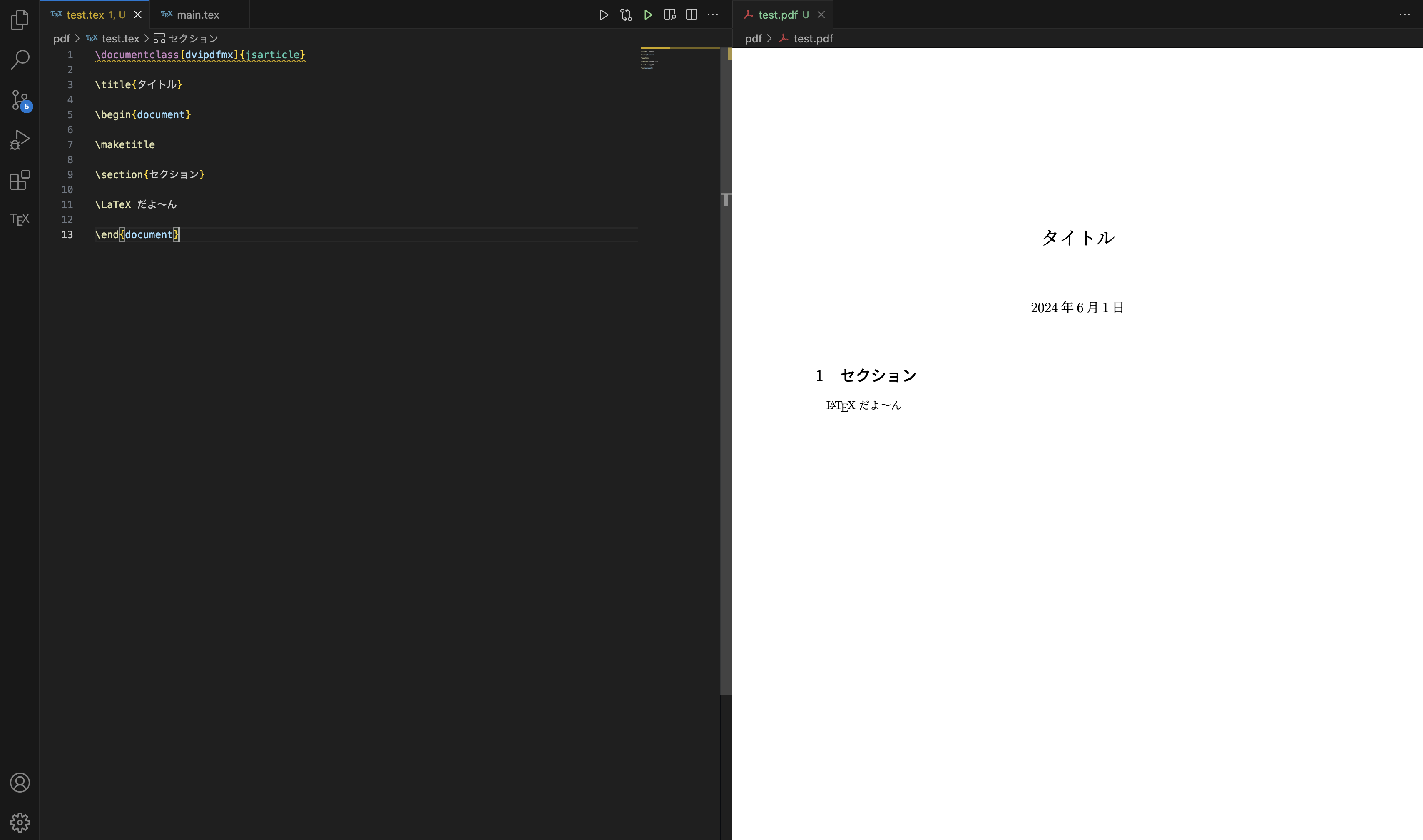Open the Explorer view
The height and width of the screenshot is (840, 1423).
20,20
